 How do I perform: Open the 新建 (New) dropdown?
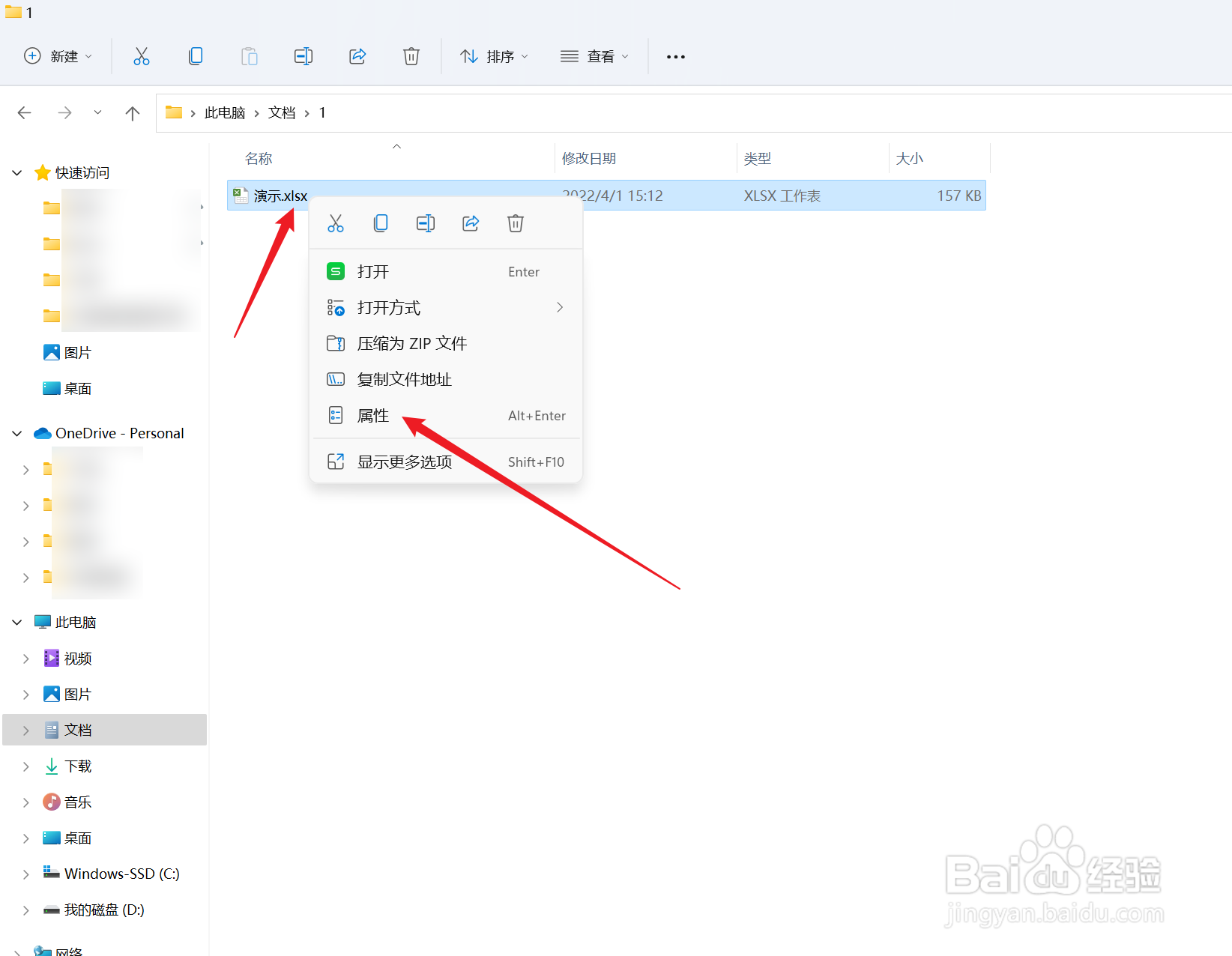pyautogui.click(x=58, y=56)
